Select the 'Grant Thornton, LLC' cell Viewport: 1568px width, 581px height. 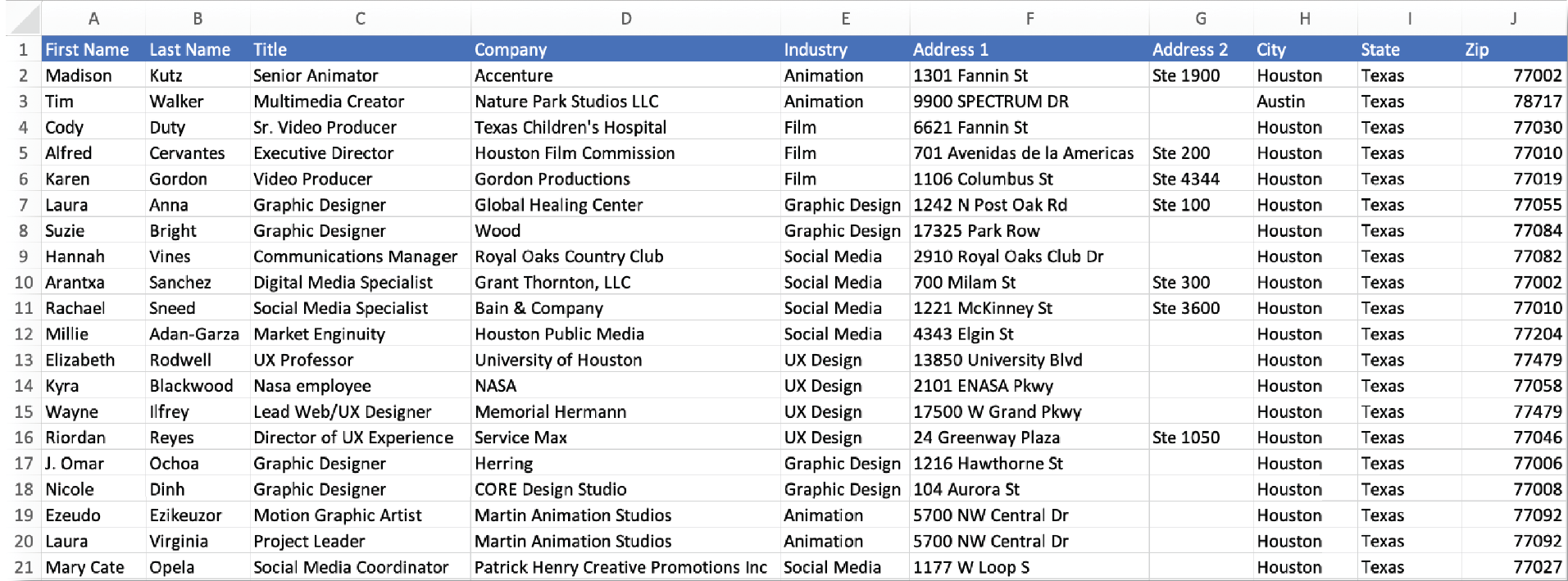click(626, 283)
